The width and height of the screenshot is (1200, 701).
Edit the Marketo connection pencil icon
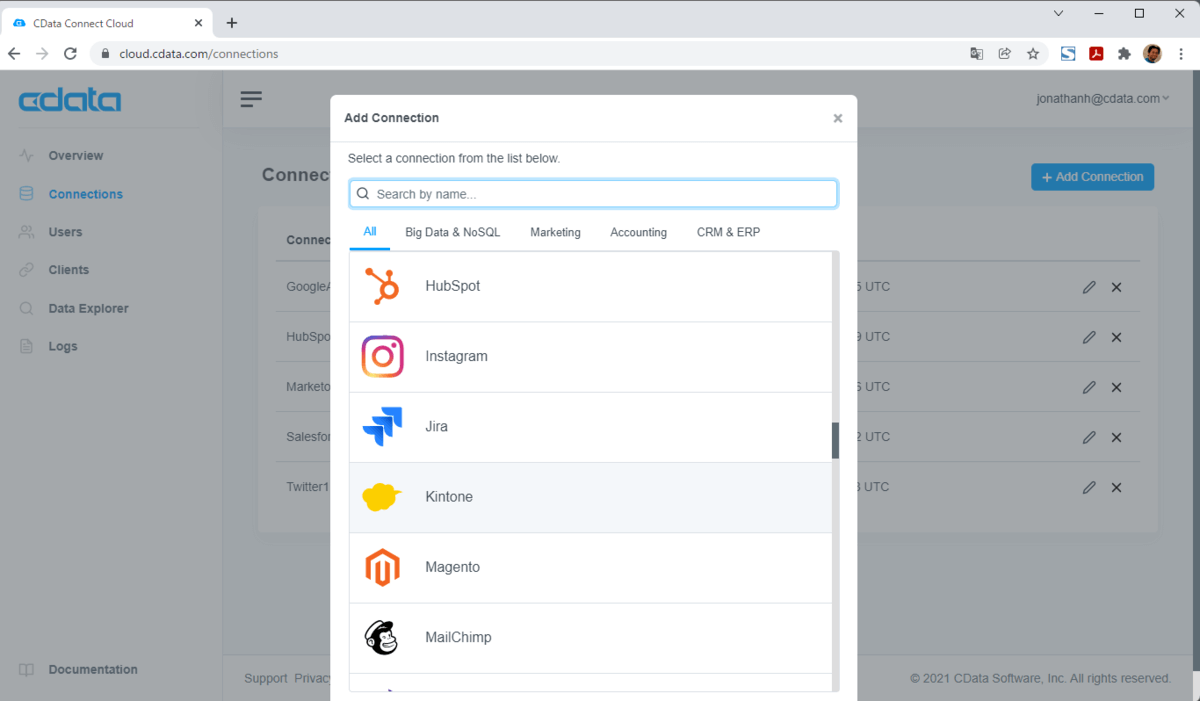[x=1089, y=387]
